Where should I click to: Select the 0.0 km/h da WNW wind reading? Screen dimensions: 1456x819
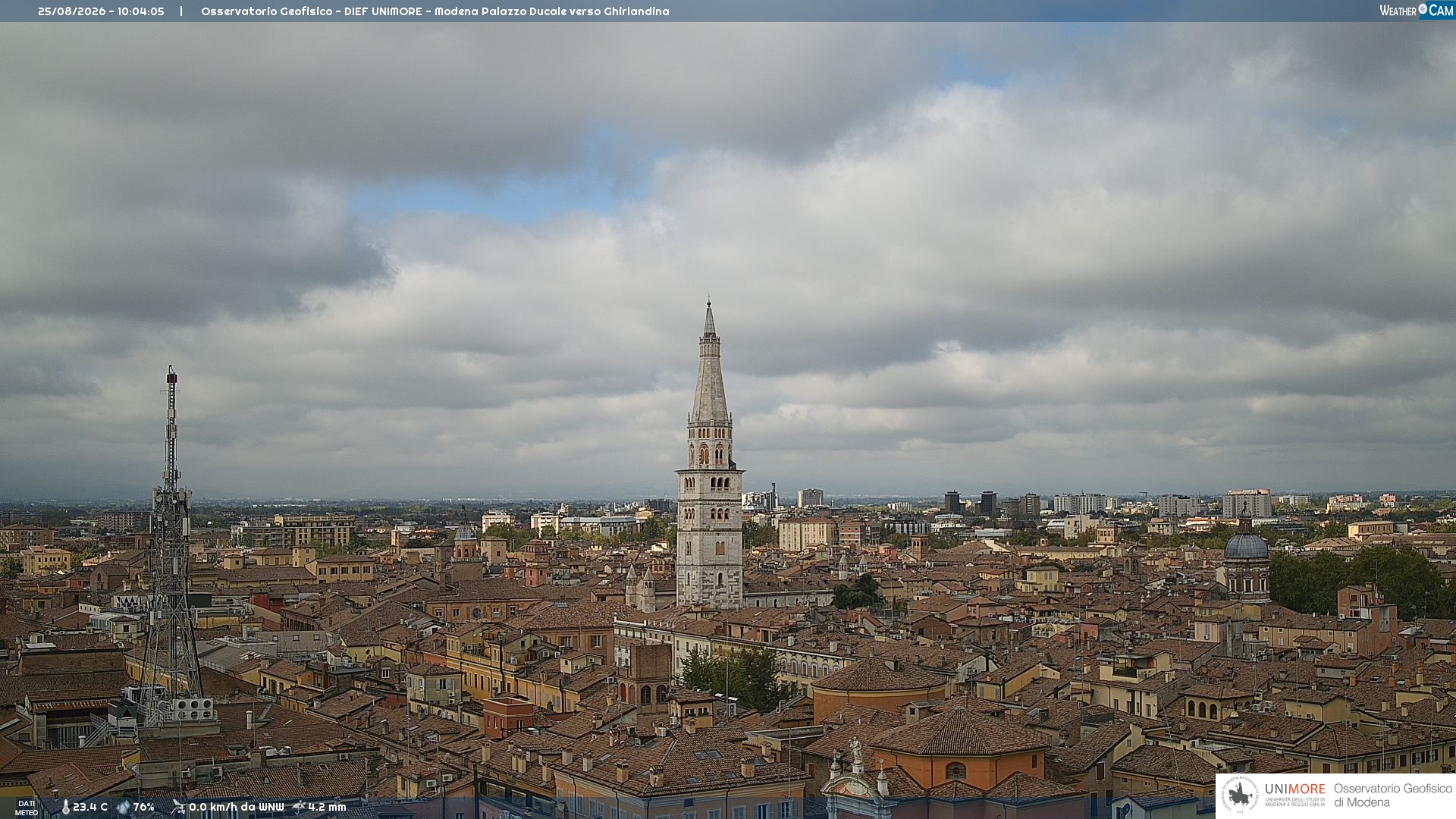(x=237, y=807)
